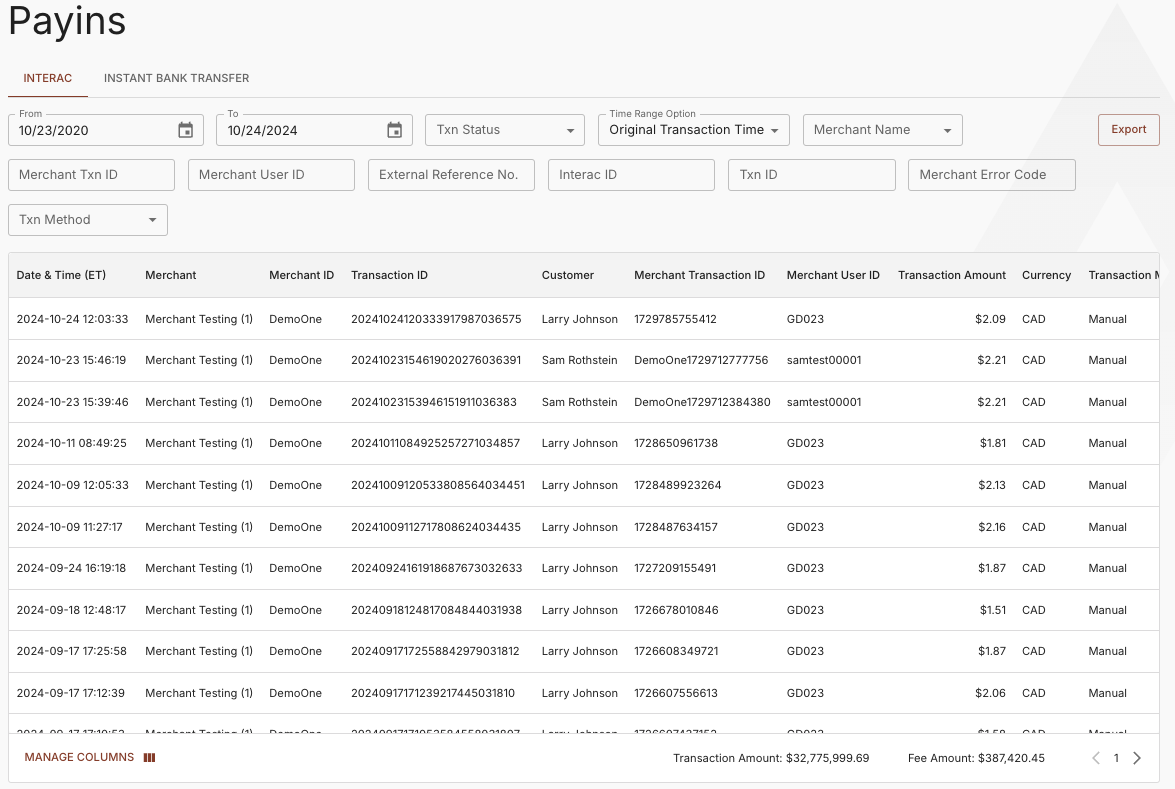The width and height of the screenshot is (1175, 789).
Task: Click the previous page arrow
Action: pos(1095,757)
